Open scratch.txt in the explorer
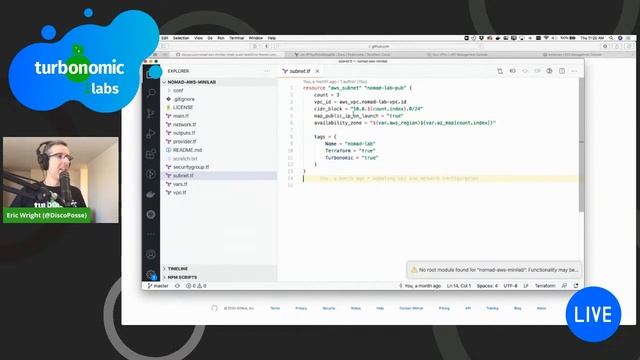This screenshot has width=640, height=360. pyautogui.click(x=218, y=158)
